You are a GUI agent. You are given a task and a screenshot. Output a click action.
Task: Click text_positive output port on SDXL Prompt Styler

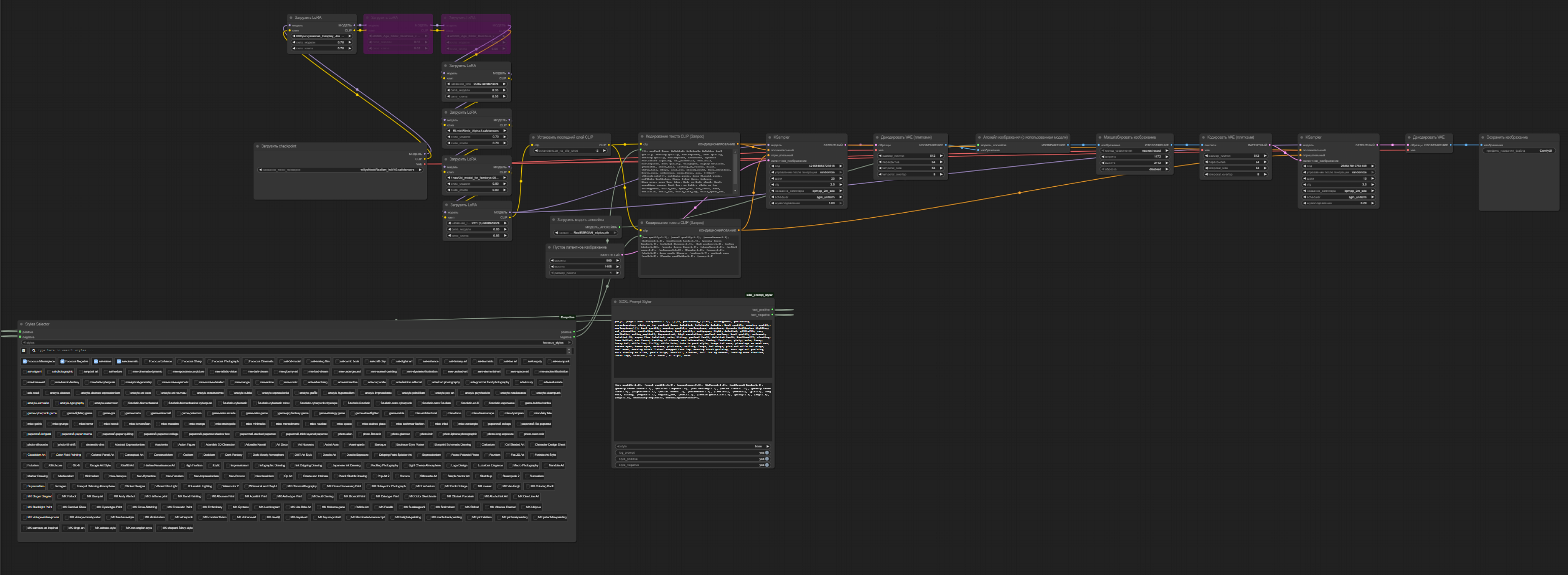pyautogui.click(x=773, y=310)
